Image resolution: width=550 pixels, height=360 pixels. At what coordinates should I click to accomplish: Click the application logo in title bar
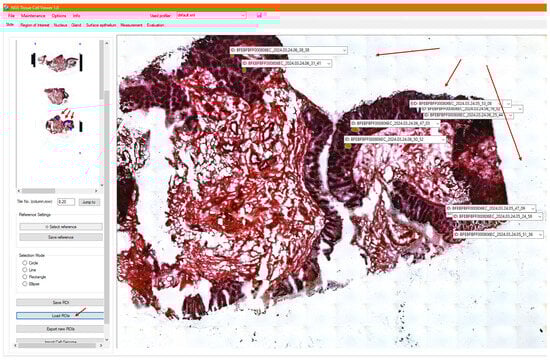coord(6,7)
